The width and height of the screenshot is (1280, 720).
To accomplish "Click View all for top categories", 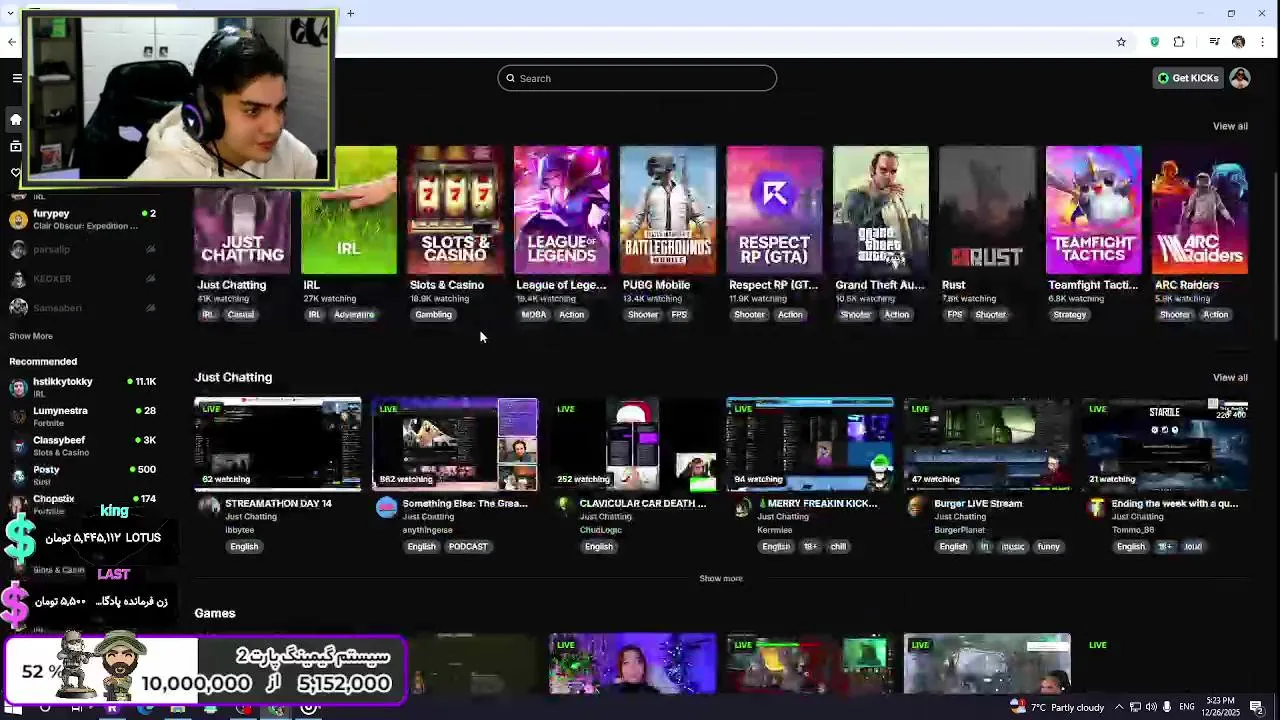I will [x=1230, y=126].
